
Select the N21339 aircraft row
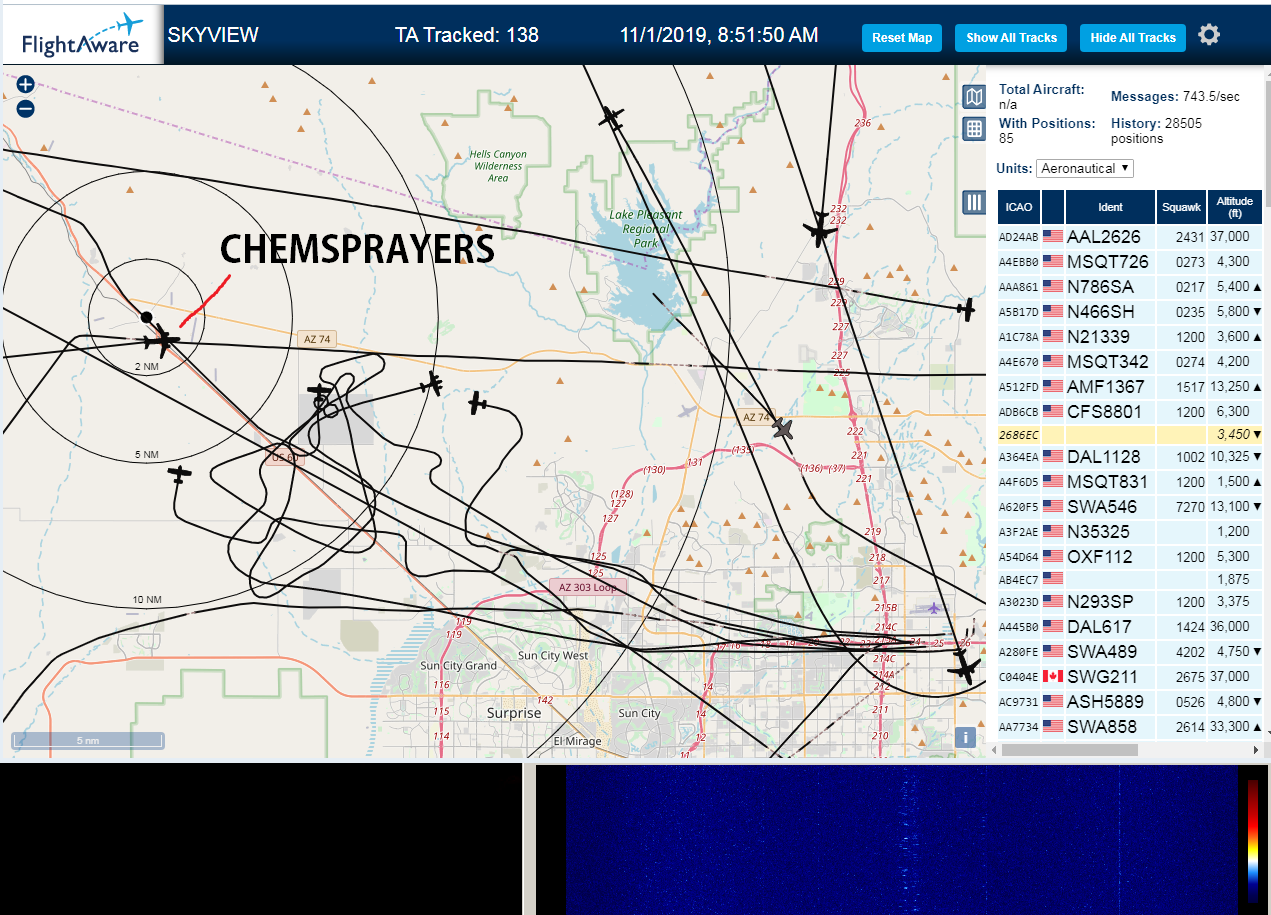[x=1130, y=337]
